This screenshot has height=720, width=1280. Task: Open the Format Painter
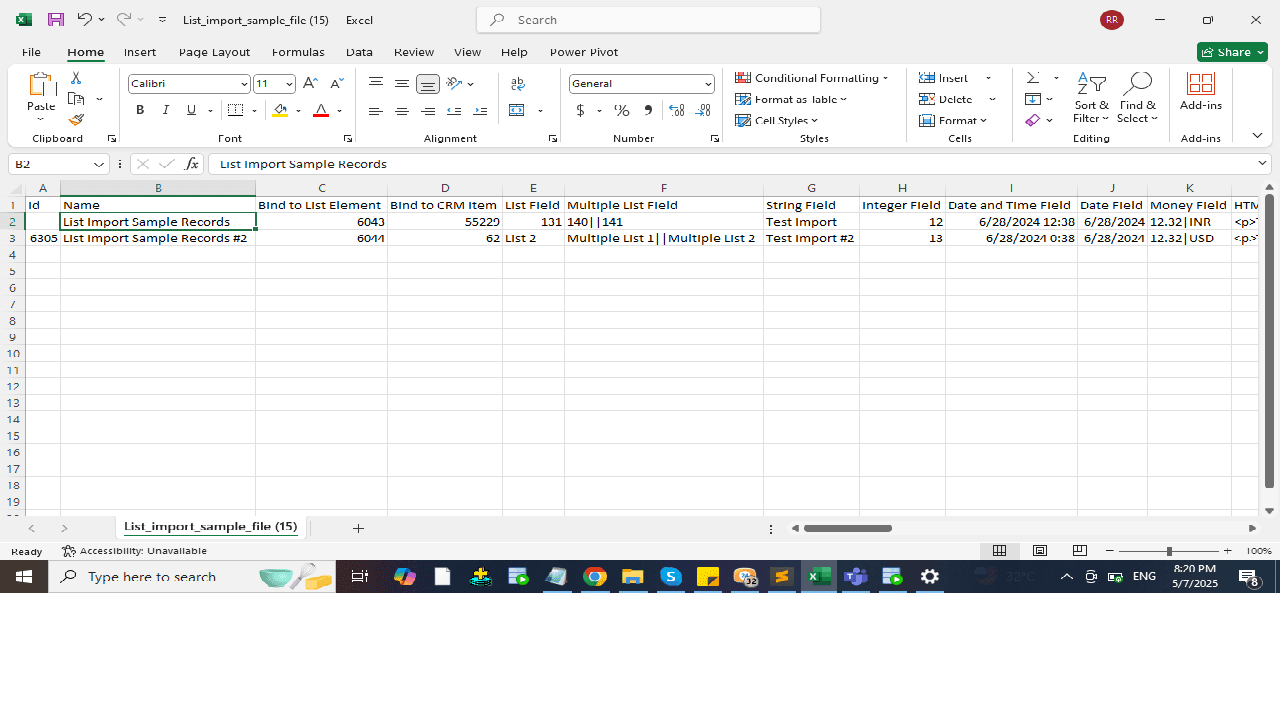tap(75, 120)
